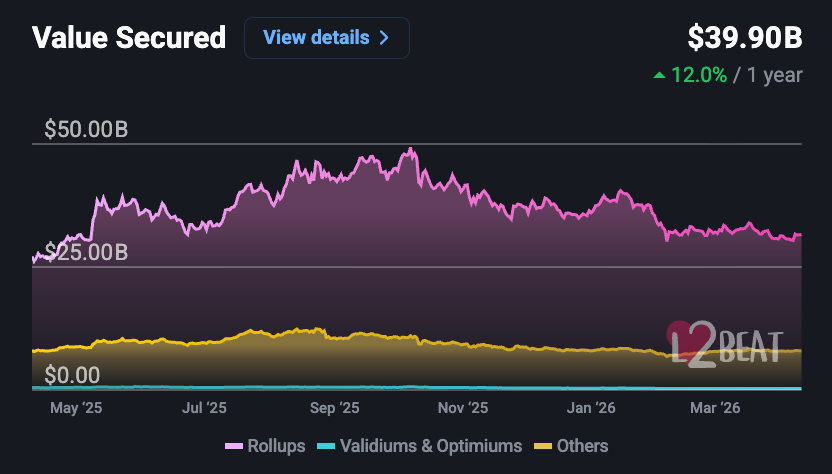Click the $25.00B y-axis label

(x=86, y=252)
